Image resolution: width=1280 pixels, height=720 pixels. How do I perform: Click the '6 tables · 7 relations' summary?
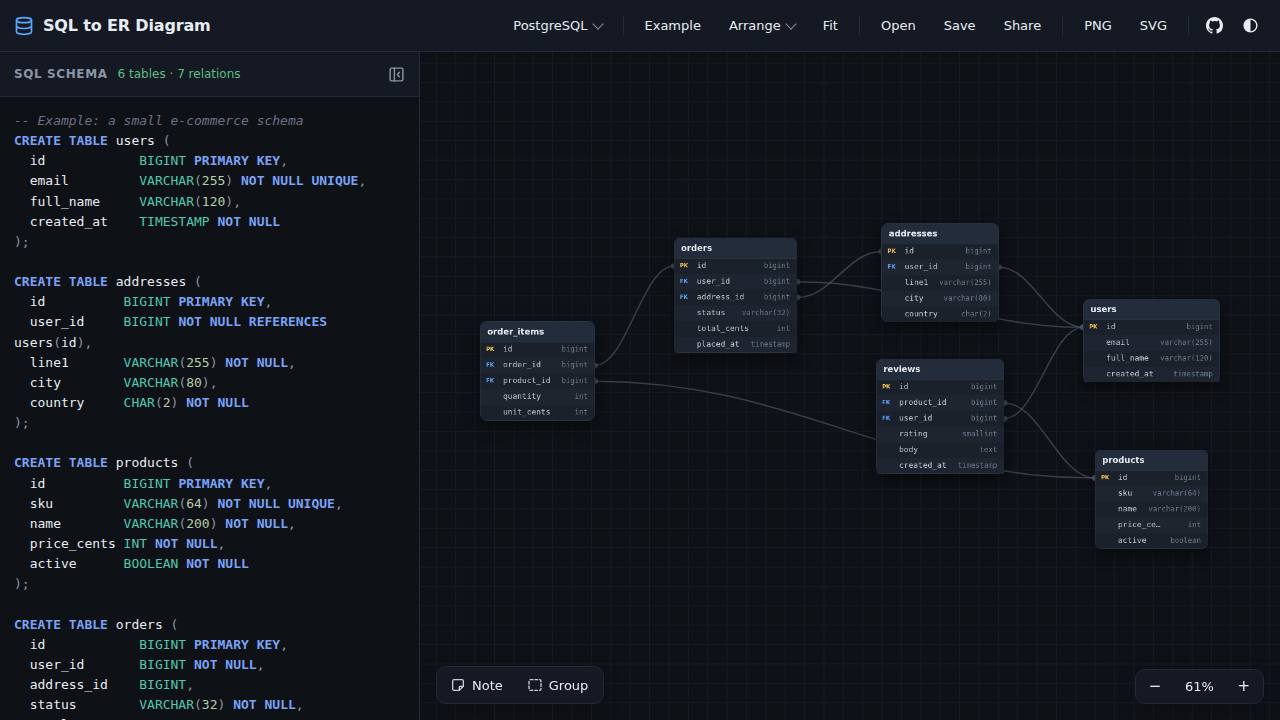179,74
